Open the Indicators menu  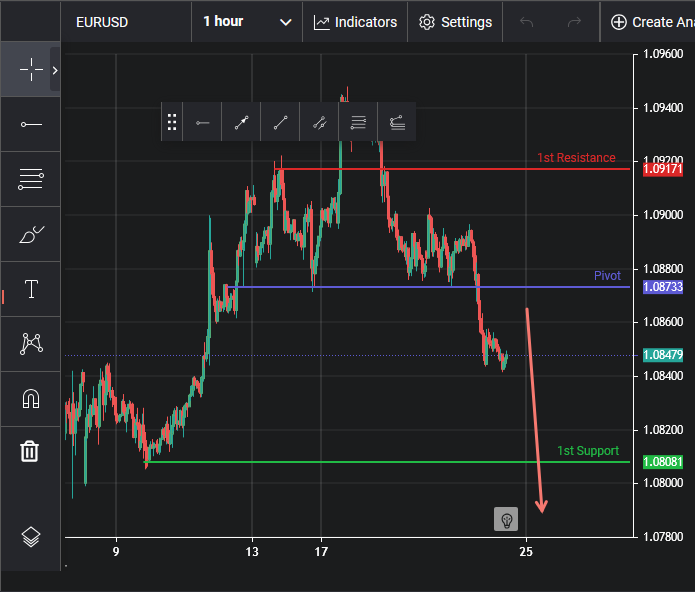355,22
